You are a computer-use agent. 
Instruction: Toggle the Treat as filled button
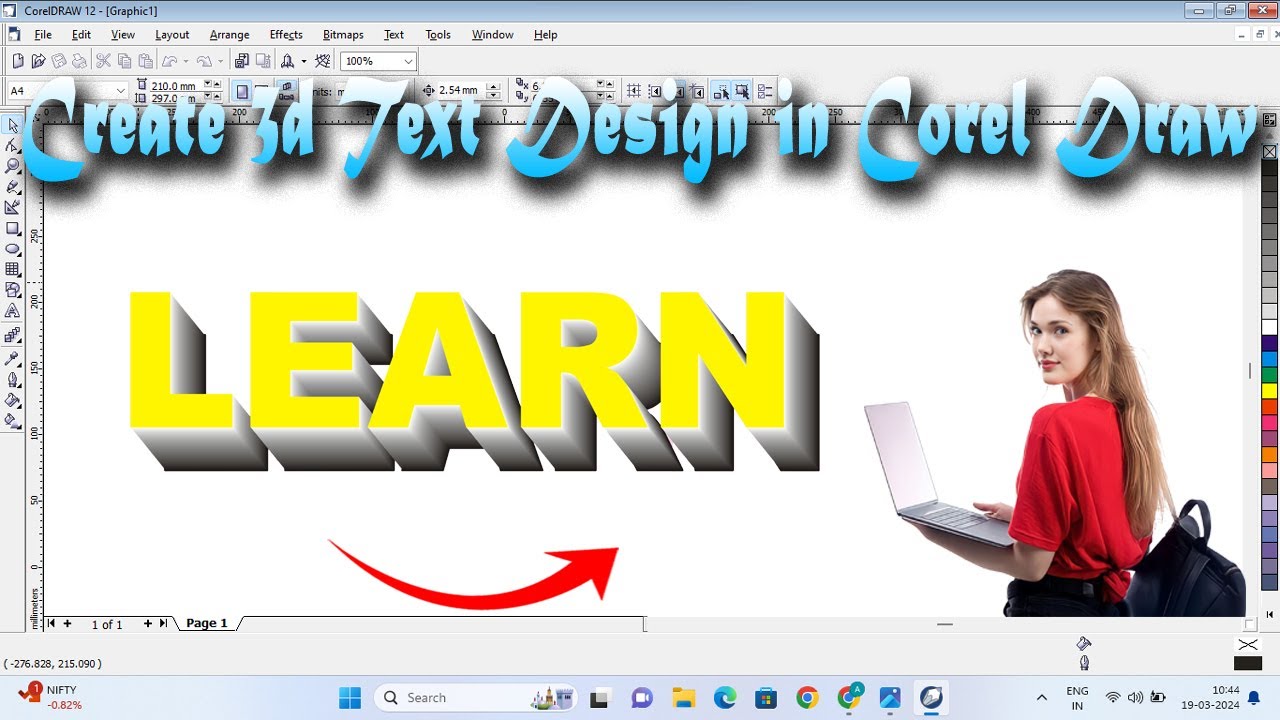coord(742,91)
